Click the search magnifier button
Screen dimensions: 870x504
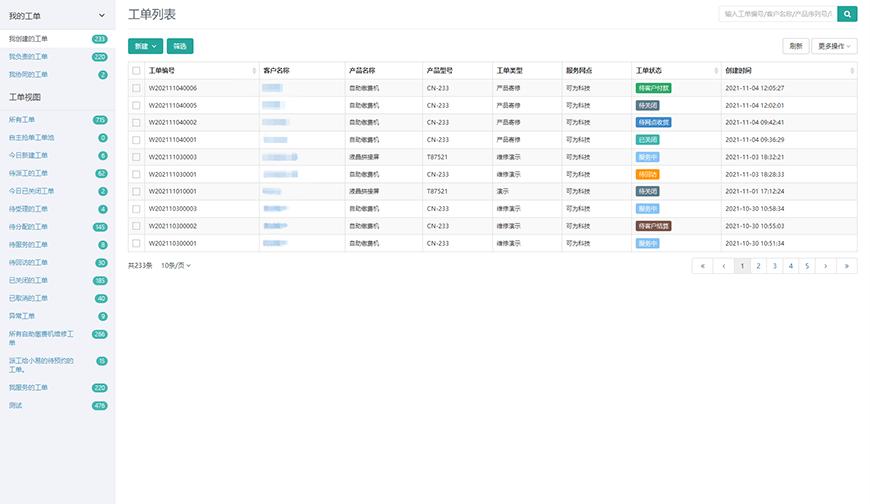click(x=847, y=14)
